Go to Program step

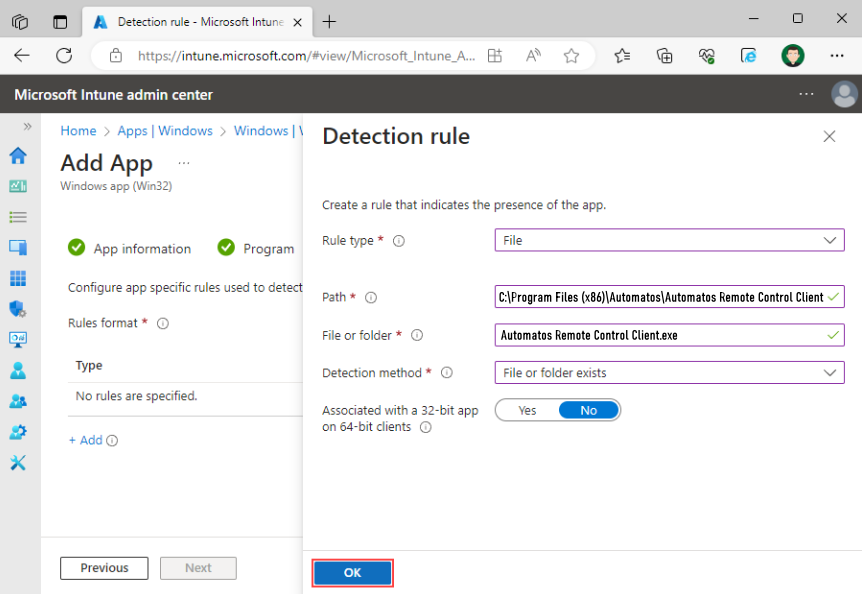(x=256, y=248)
